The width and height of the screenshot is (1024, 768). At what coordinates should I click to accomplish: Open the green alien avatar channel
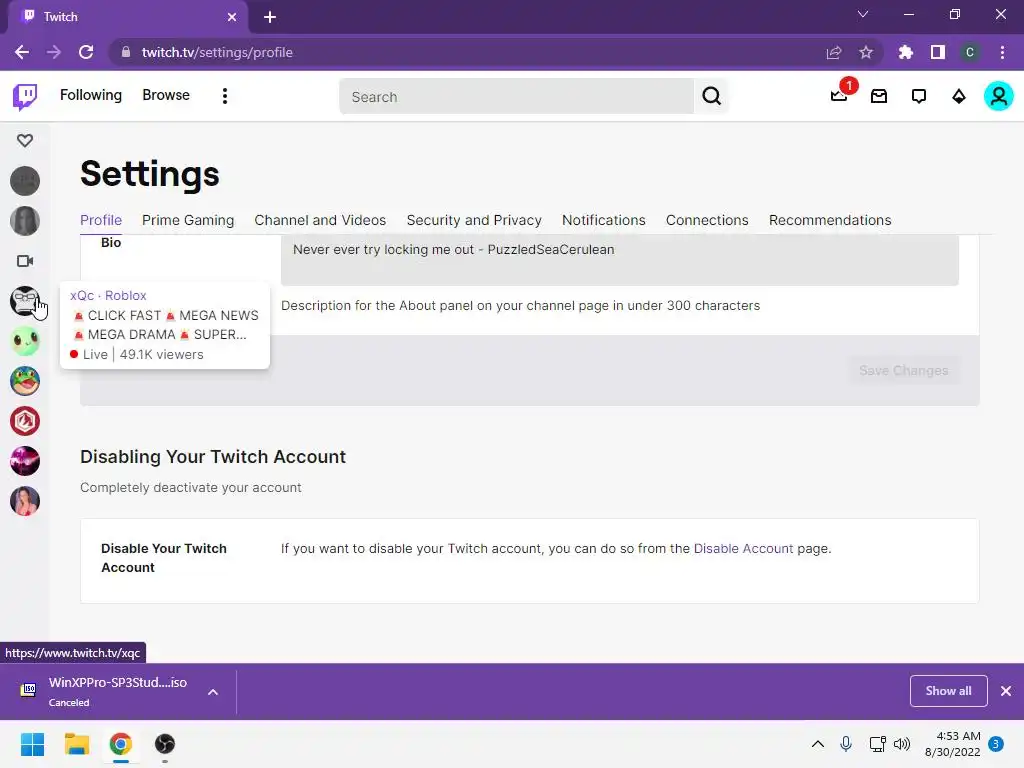tap(25, 341)
